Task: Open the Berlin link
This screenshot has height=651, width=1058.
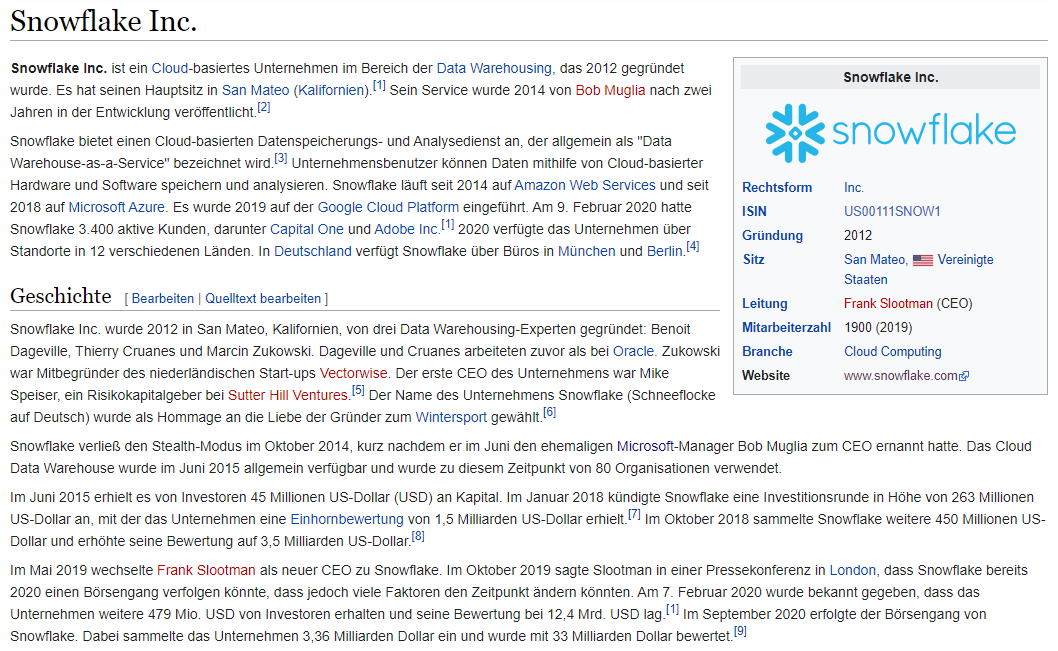Action: (665, 252)
